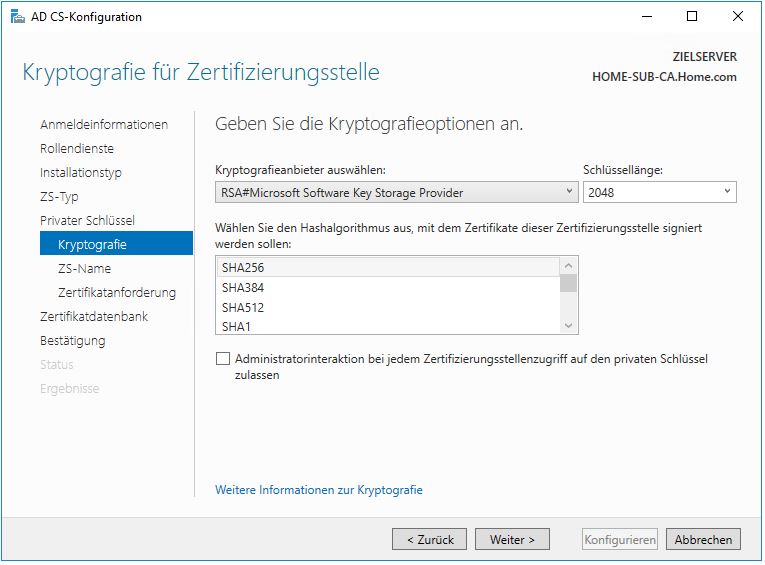Enable Administratorinteraktion checkbox for private key access
The image size is (765, 565).
pos(222,359)
